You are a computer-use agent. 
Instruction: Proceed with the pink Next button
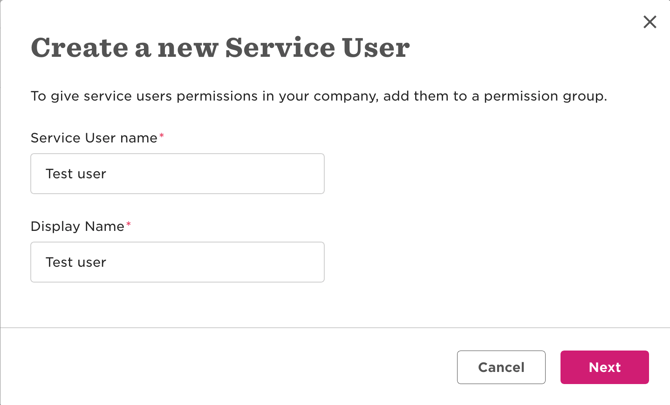point(604,367)
